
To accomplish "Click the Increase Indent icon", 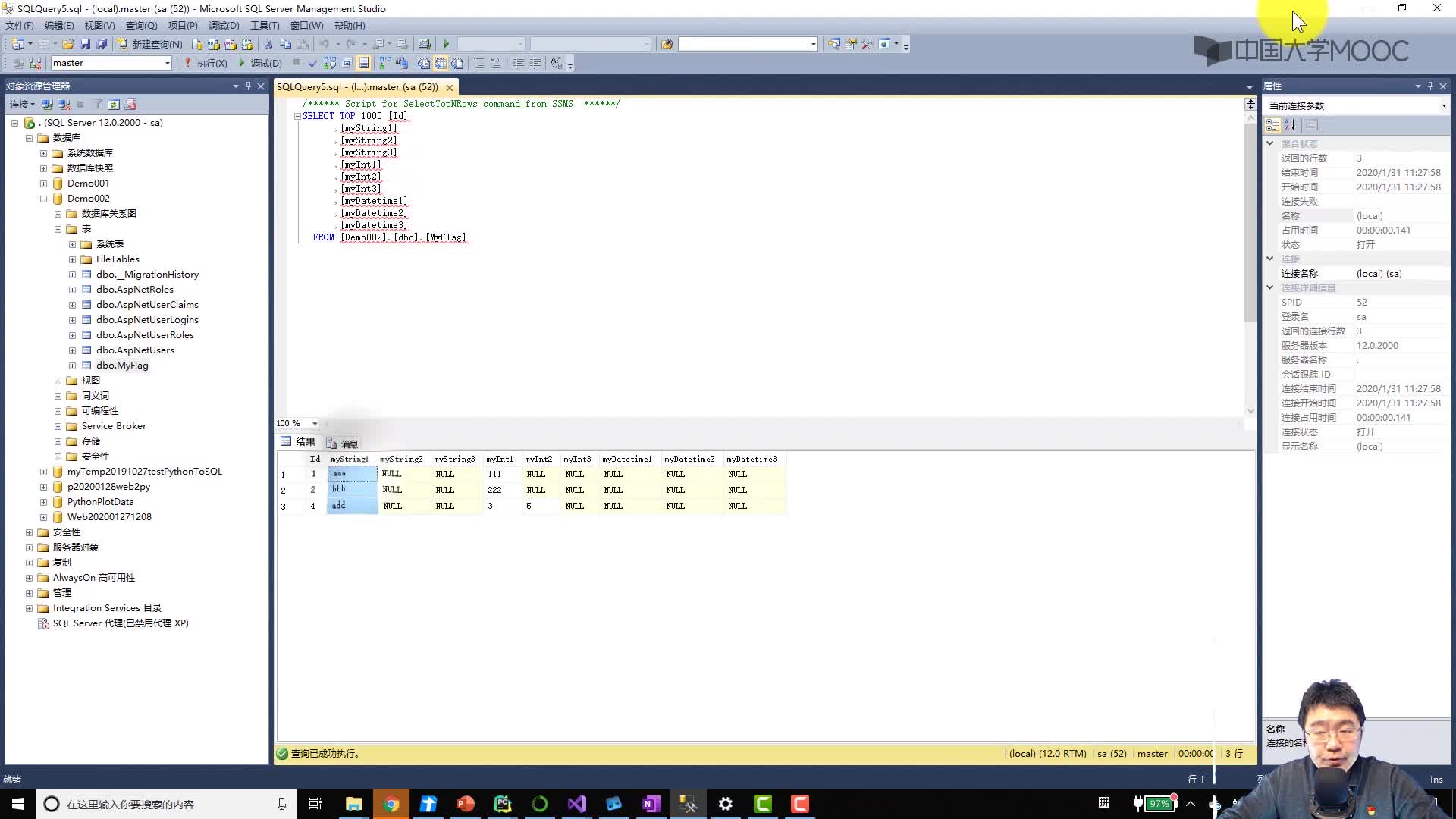I will pos(535,63).
